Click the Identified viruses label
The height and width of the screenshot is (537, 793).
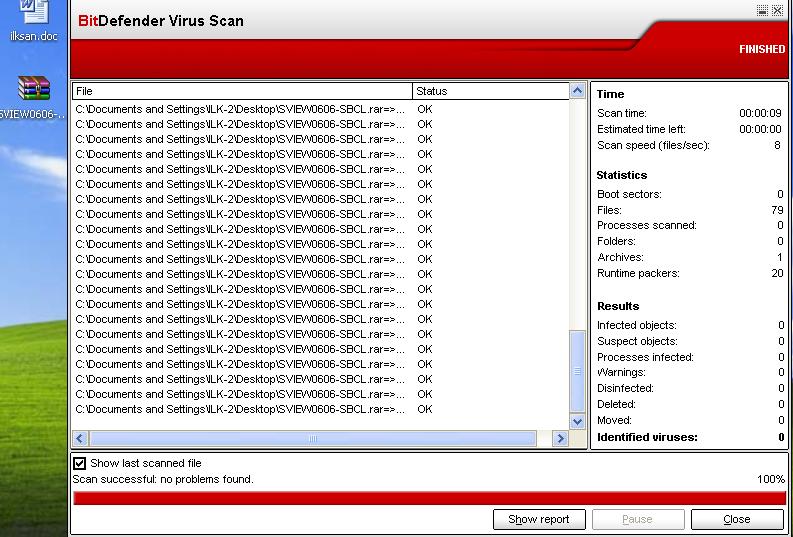[x=647, y=437]
